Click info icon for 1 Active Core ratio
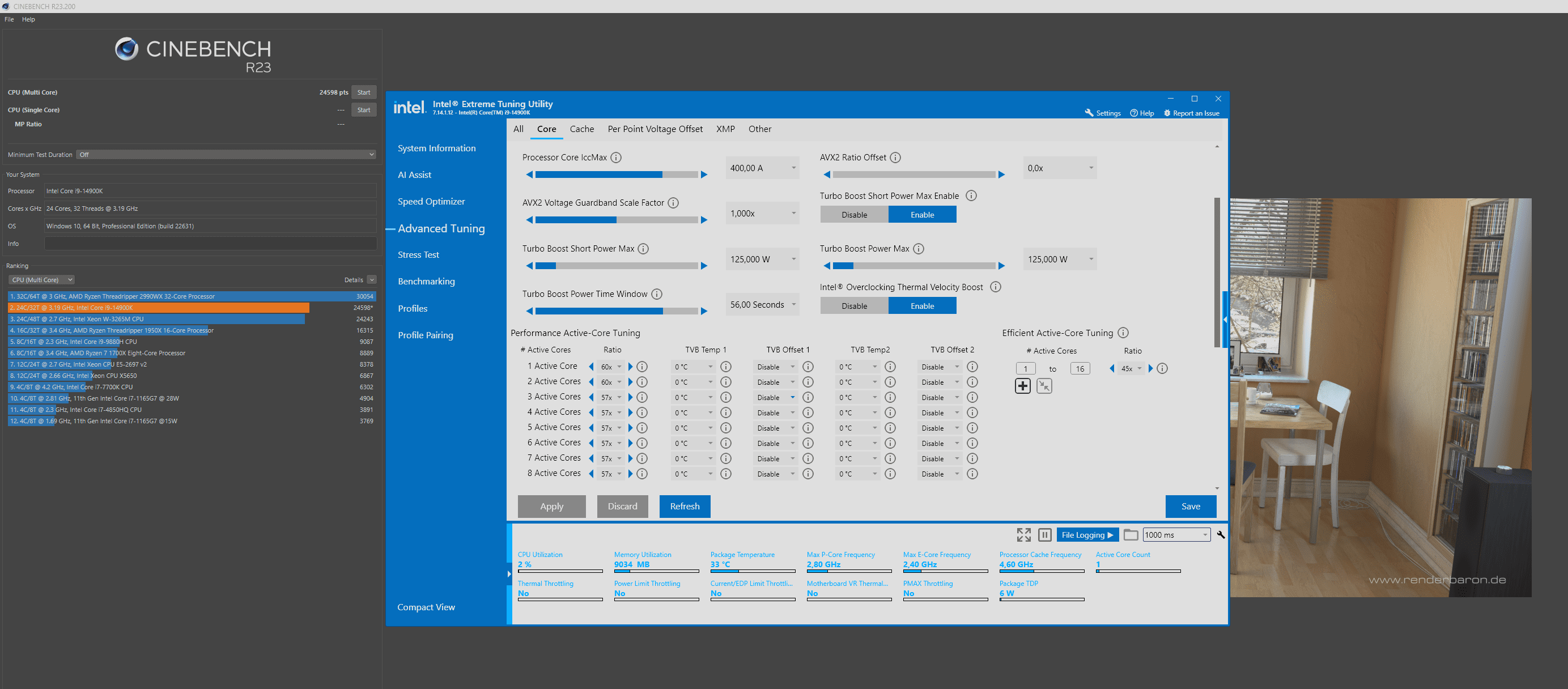Image resolution: width=1568 pixels, height=689 pixels. tap(642, 367)
